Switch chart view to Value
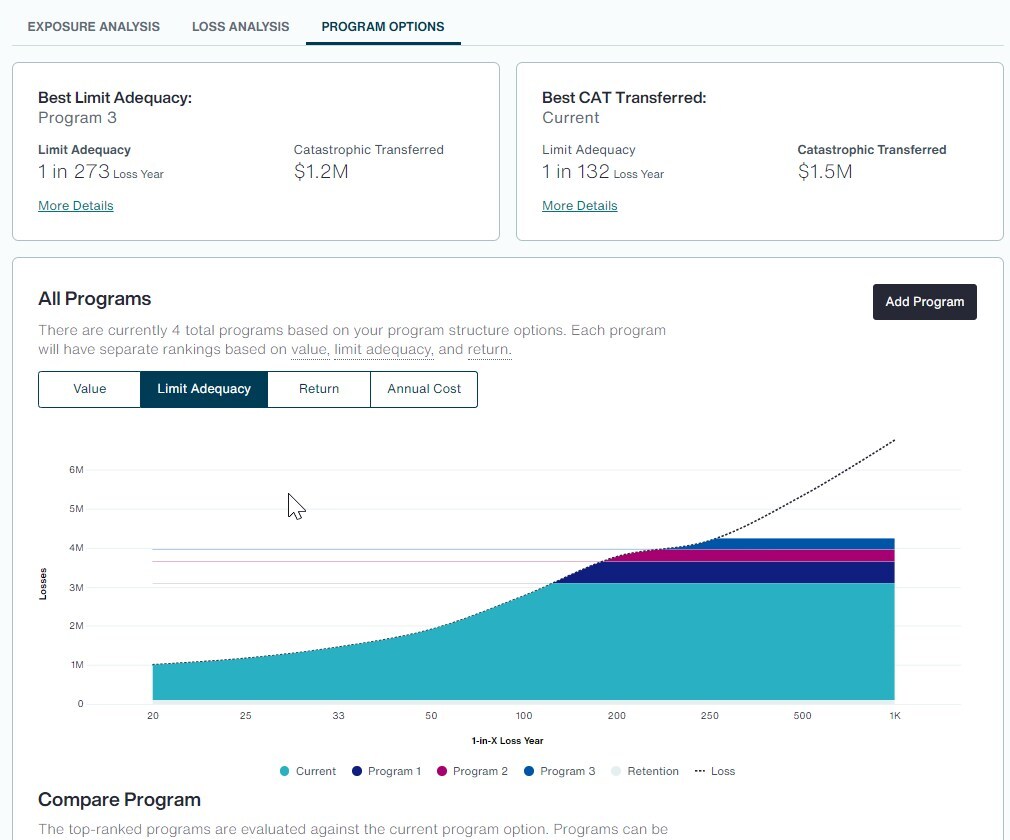 point(90,389)
